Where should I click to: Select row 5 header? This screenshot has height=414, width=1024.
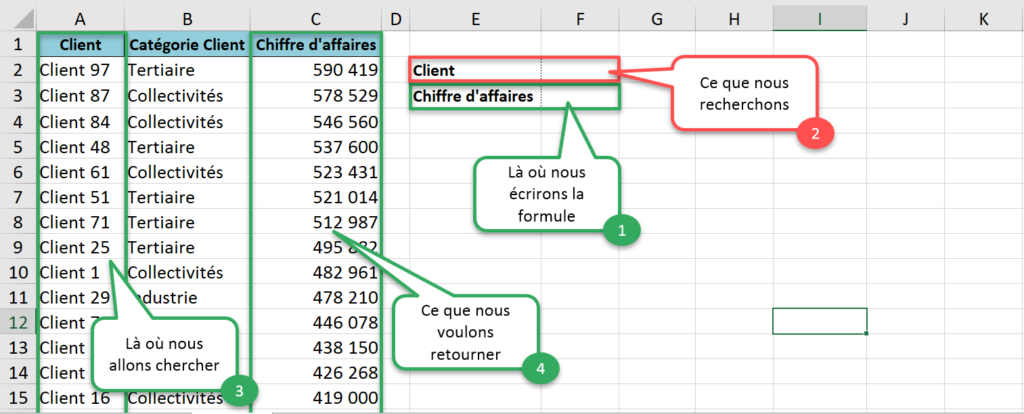point(18,146)
